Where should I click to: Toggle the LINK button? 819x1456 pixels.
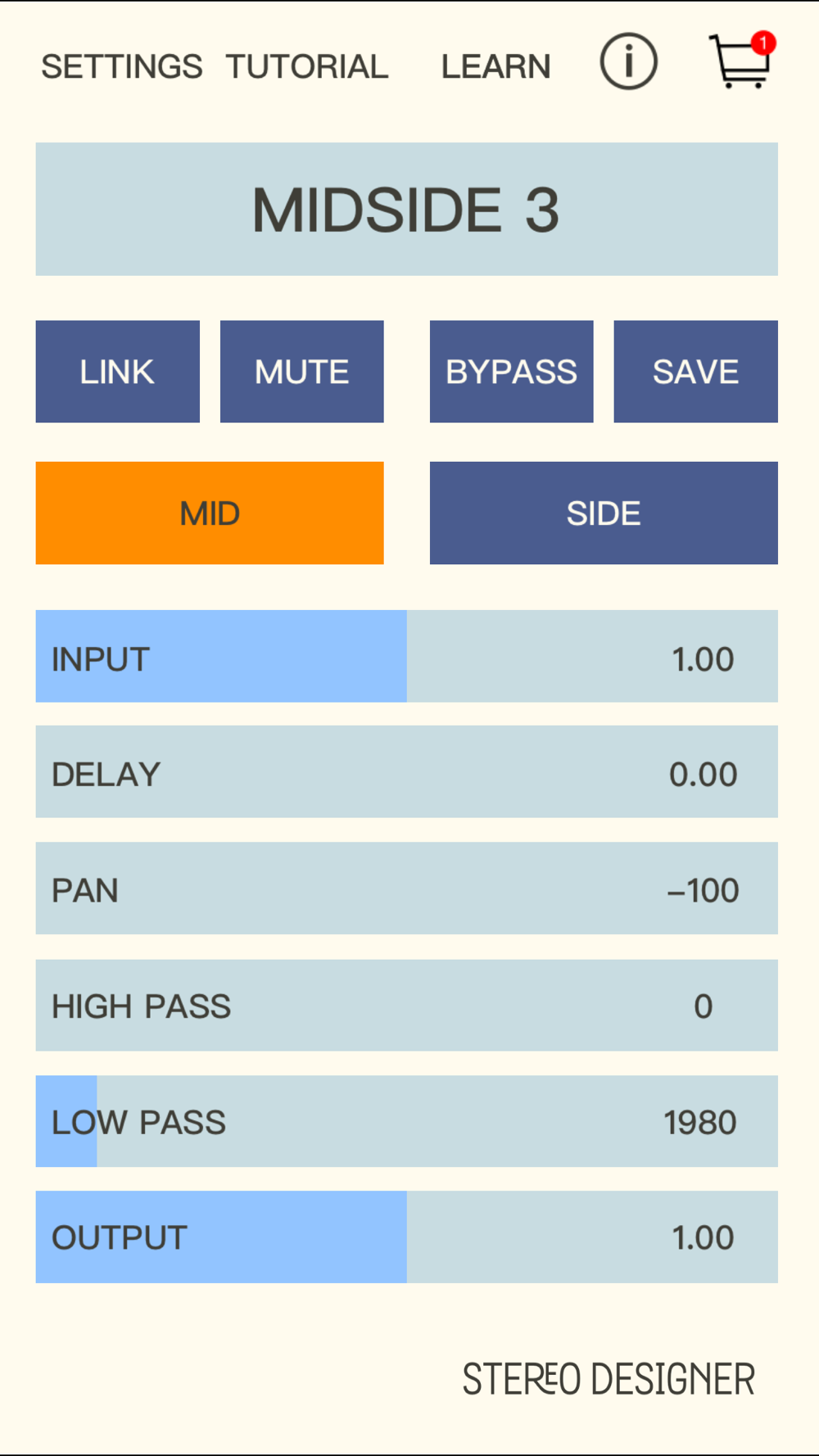pos(117,372)
